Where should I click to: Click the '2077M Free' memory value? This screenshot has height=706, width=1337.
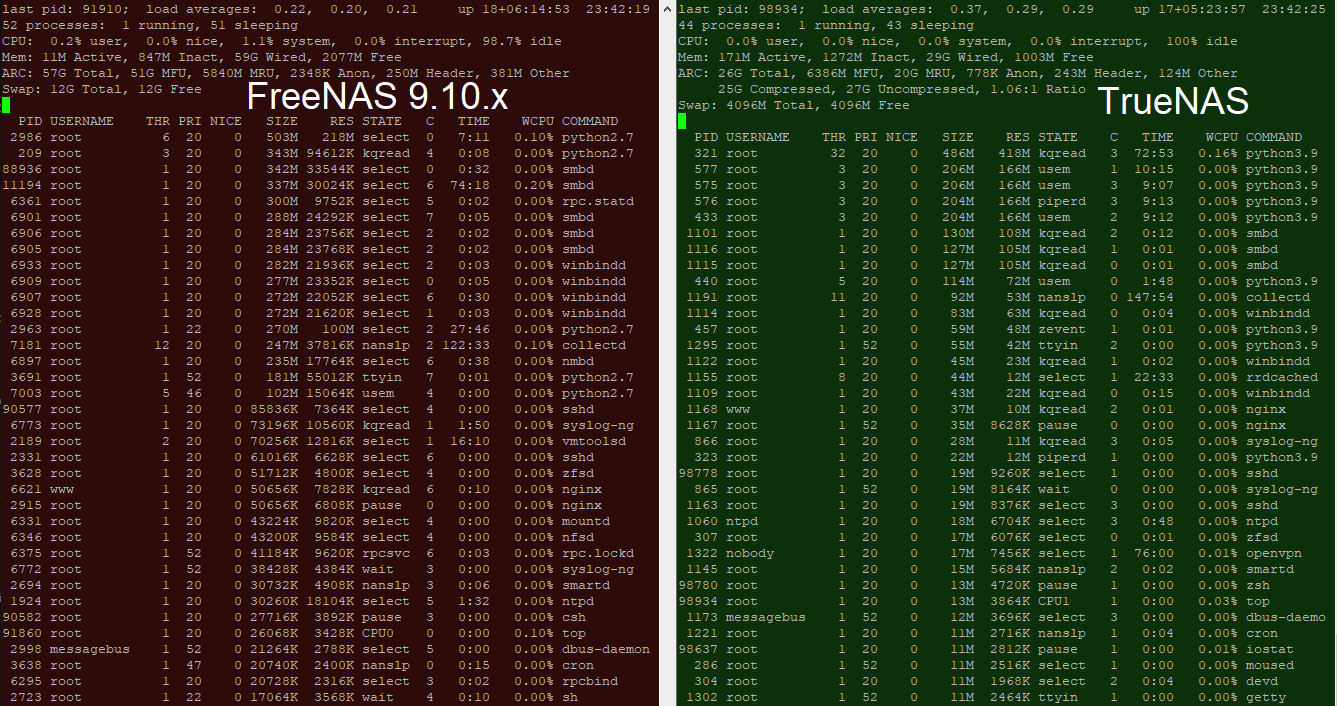pyautogui.click(x=362, y=57)
